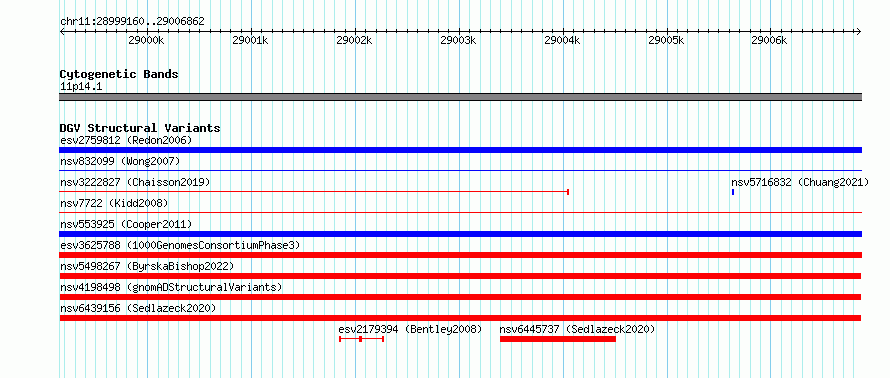Select the blue nsv553925 variant bar
890x378 pixels.
click(460, 234)
